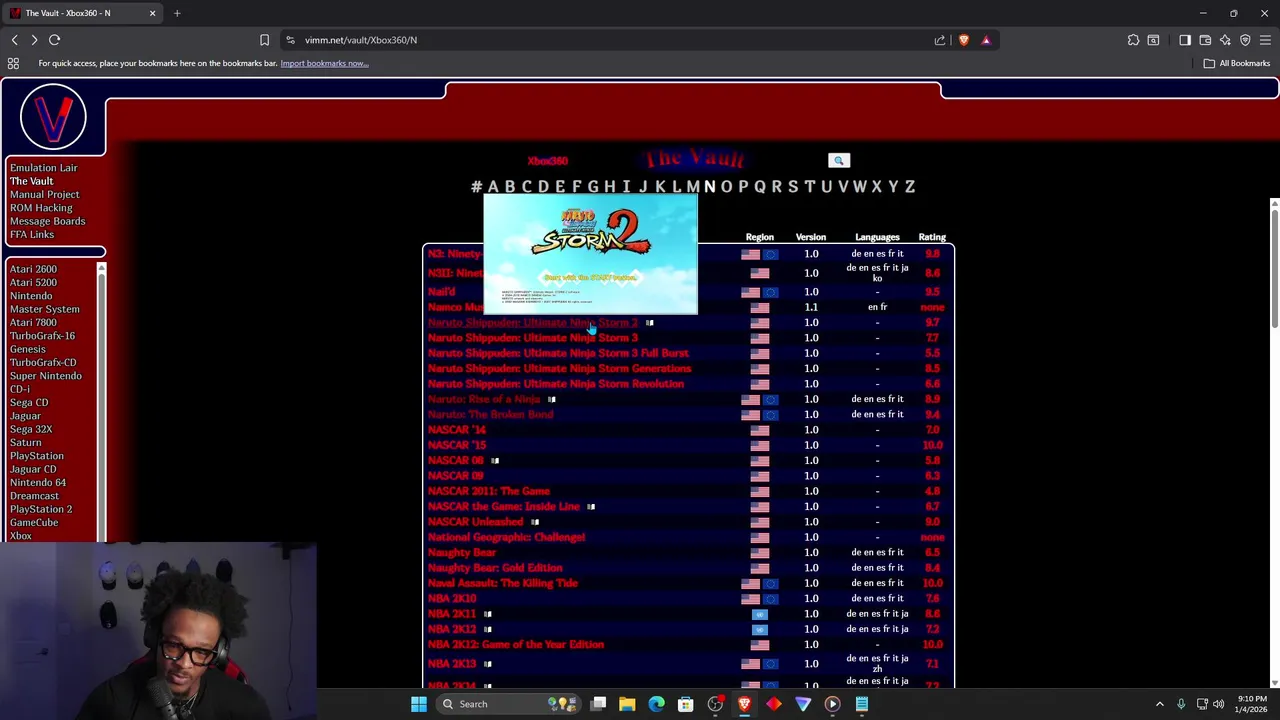Image resolution: width=1280 pixels, height=720 pixels.
Task: Open ROM Hacking in the left menu
Action: [41, 208]
